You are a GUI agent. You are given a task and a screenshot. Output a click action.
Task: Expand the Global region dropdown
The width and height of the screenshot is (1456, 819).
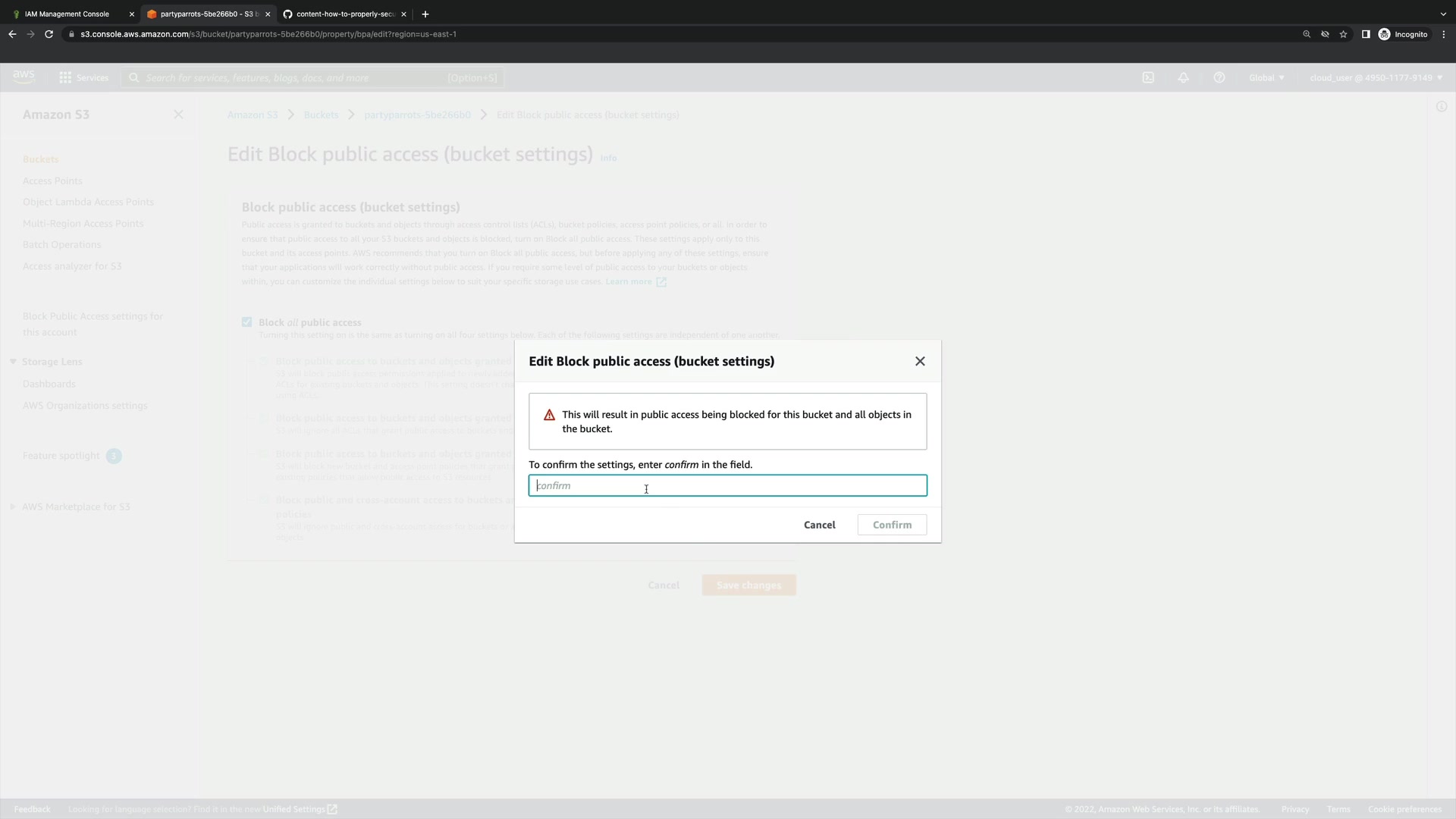pos(1266,77)
